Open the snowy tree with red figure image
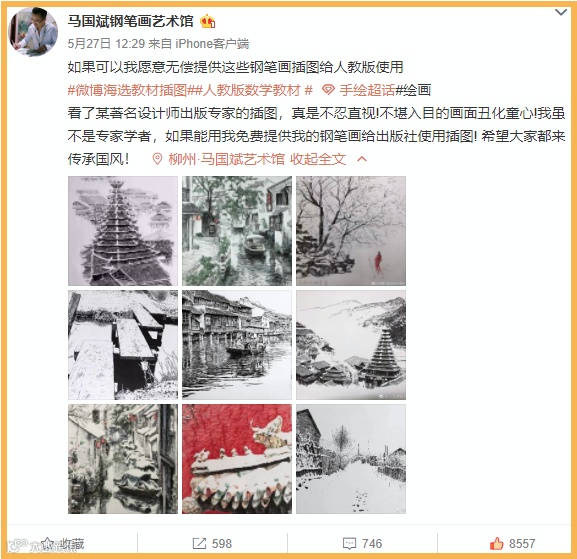 [x=351, y=231]
